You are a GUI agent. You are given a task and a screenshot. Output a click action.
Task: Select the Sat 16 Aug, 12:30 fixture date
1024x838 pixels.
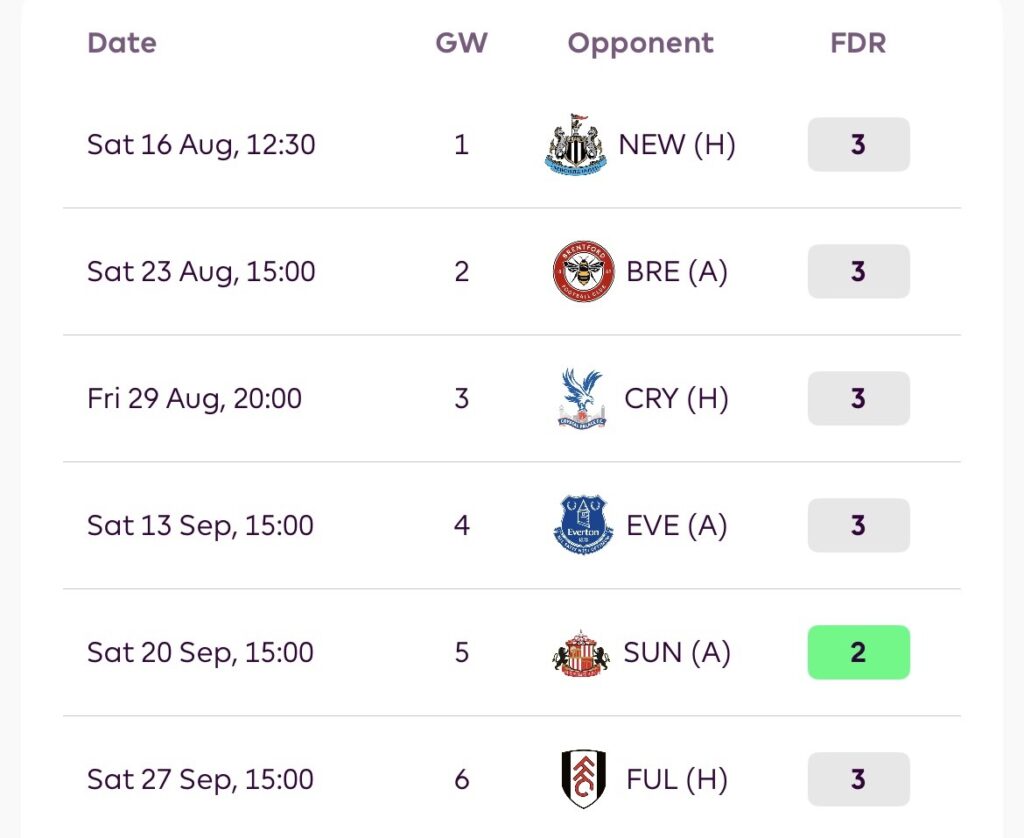coord(201,144)
